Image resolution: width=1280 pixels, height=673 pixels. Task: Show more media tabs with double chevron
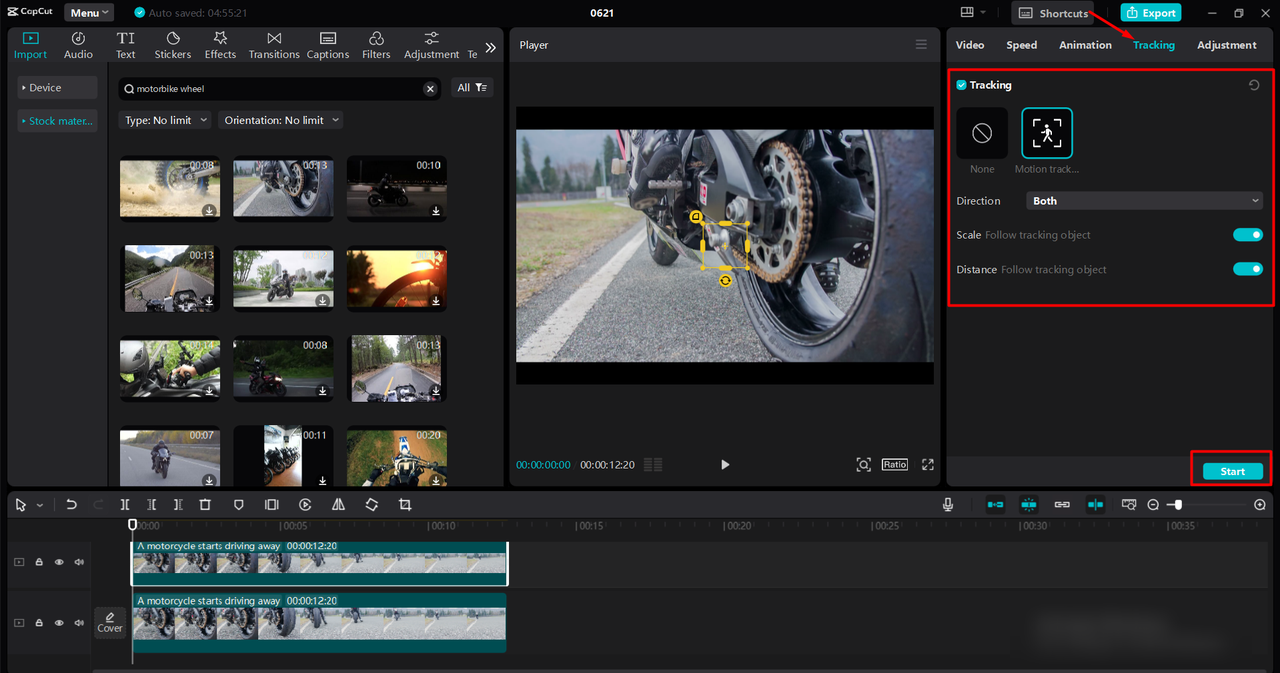click(x=490, y=47)
